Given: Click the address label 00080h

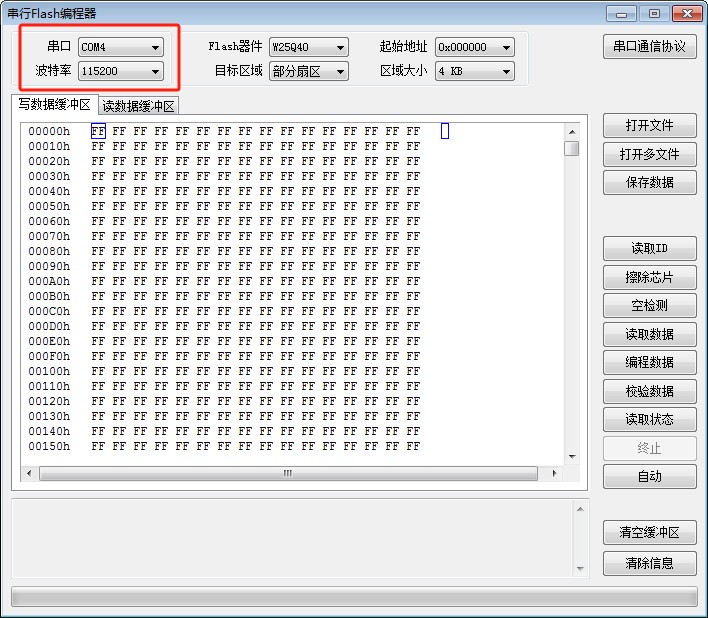Looking at the screenshot, I should pos(49,251).
